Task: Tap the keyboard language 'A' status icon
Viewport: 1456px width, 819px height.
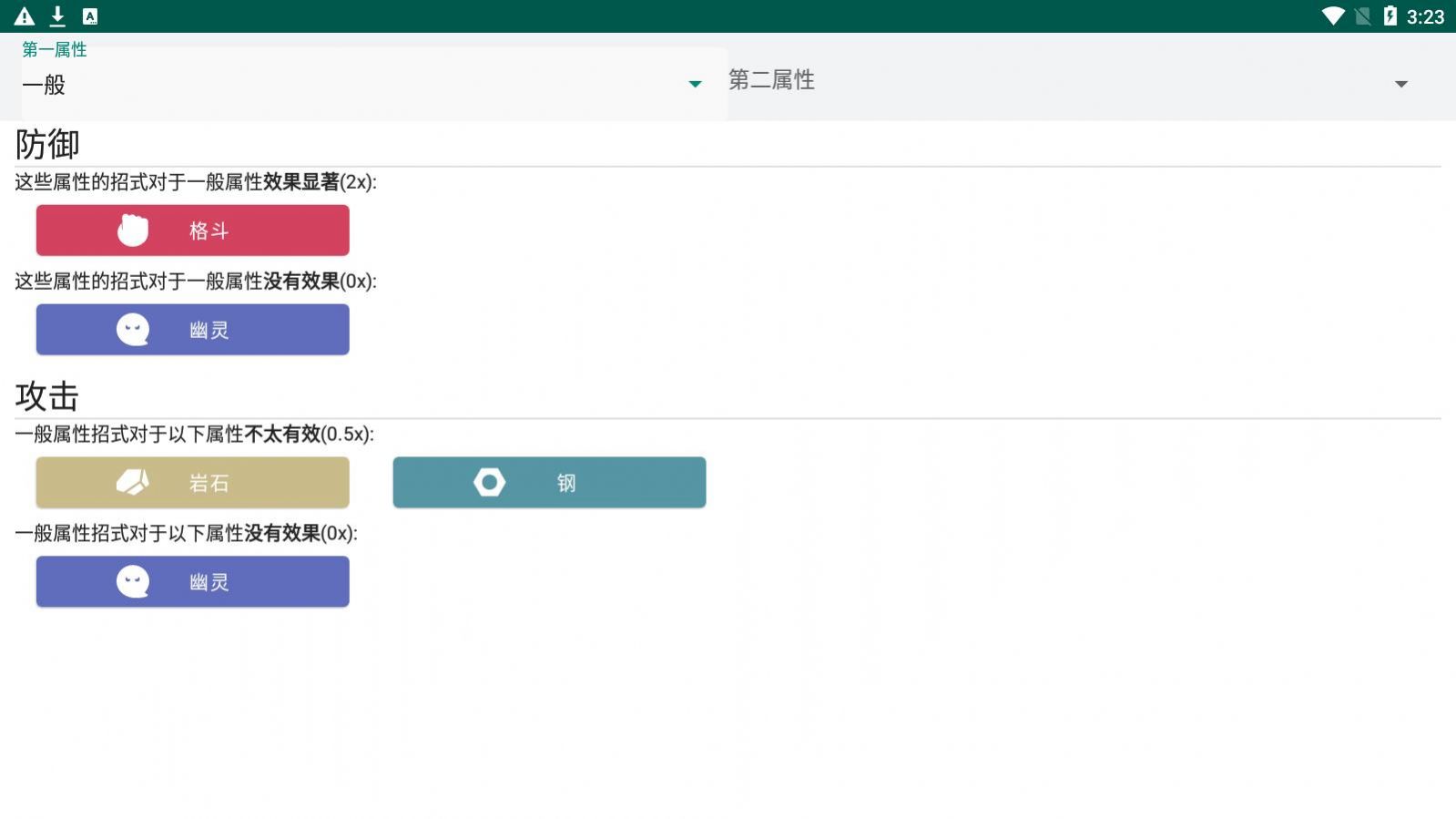Action: [x=90, y=16]
